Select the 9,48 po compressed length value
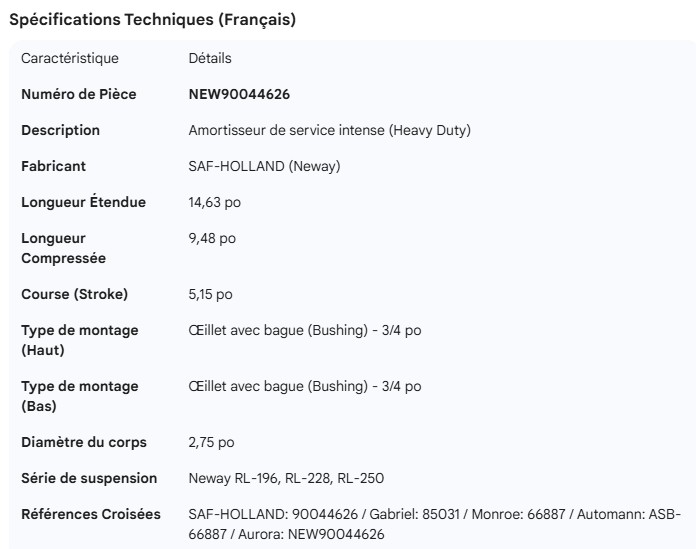The image size is (696, 549). (x=212, y=238)
